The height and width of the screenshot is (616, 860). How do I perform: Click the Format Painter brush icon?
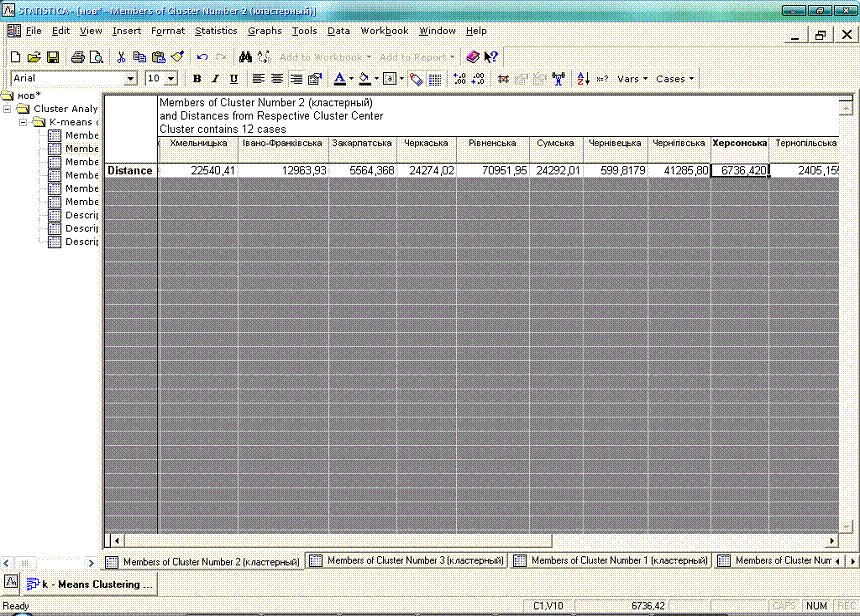click(x=177, y=57)
